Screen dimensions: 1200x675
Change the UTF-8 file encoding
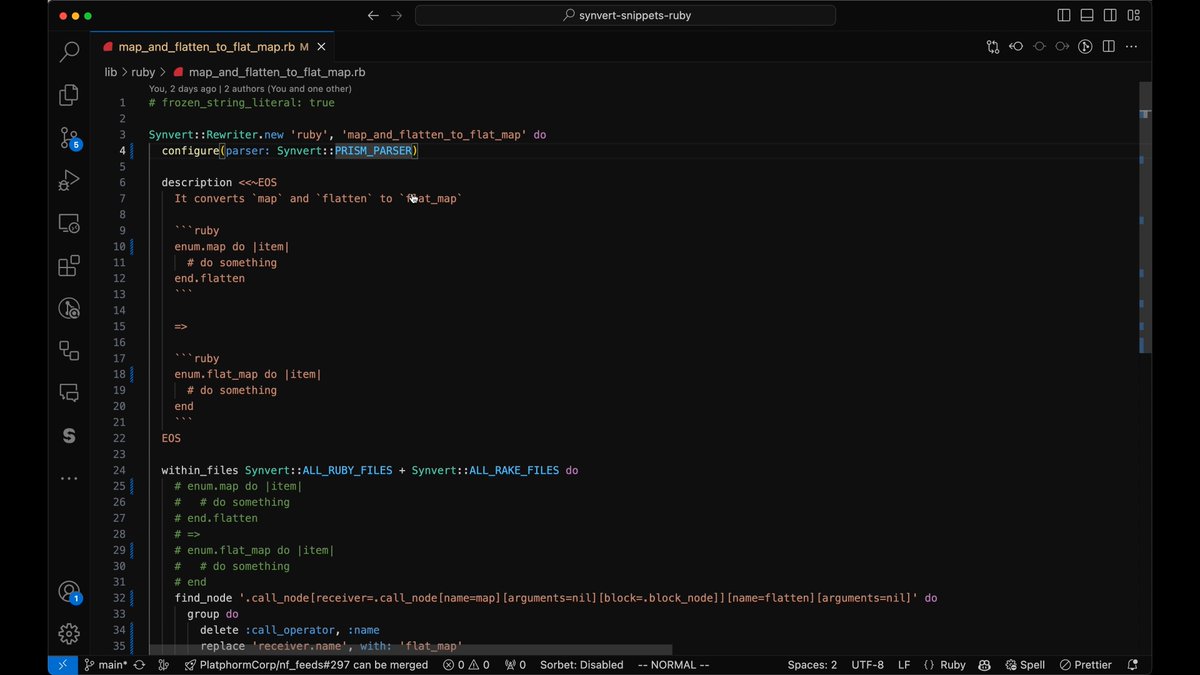(867, 665)
